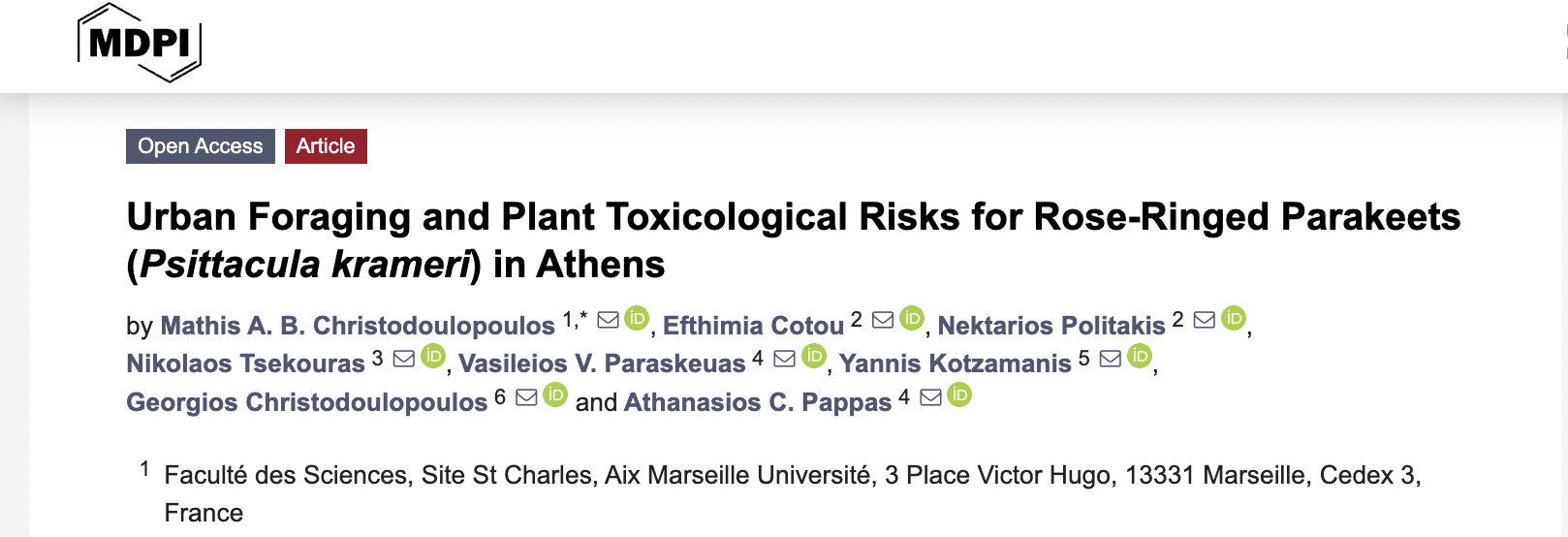The image size is (1568, 537).
Task: Open ORCID icon for Mathis A. B. Christodoulopoulos
Action: [637, 318]
